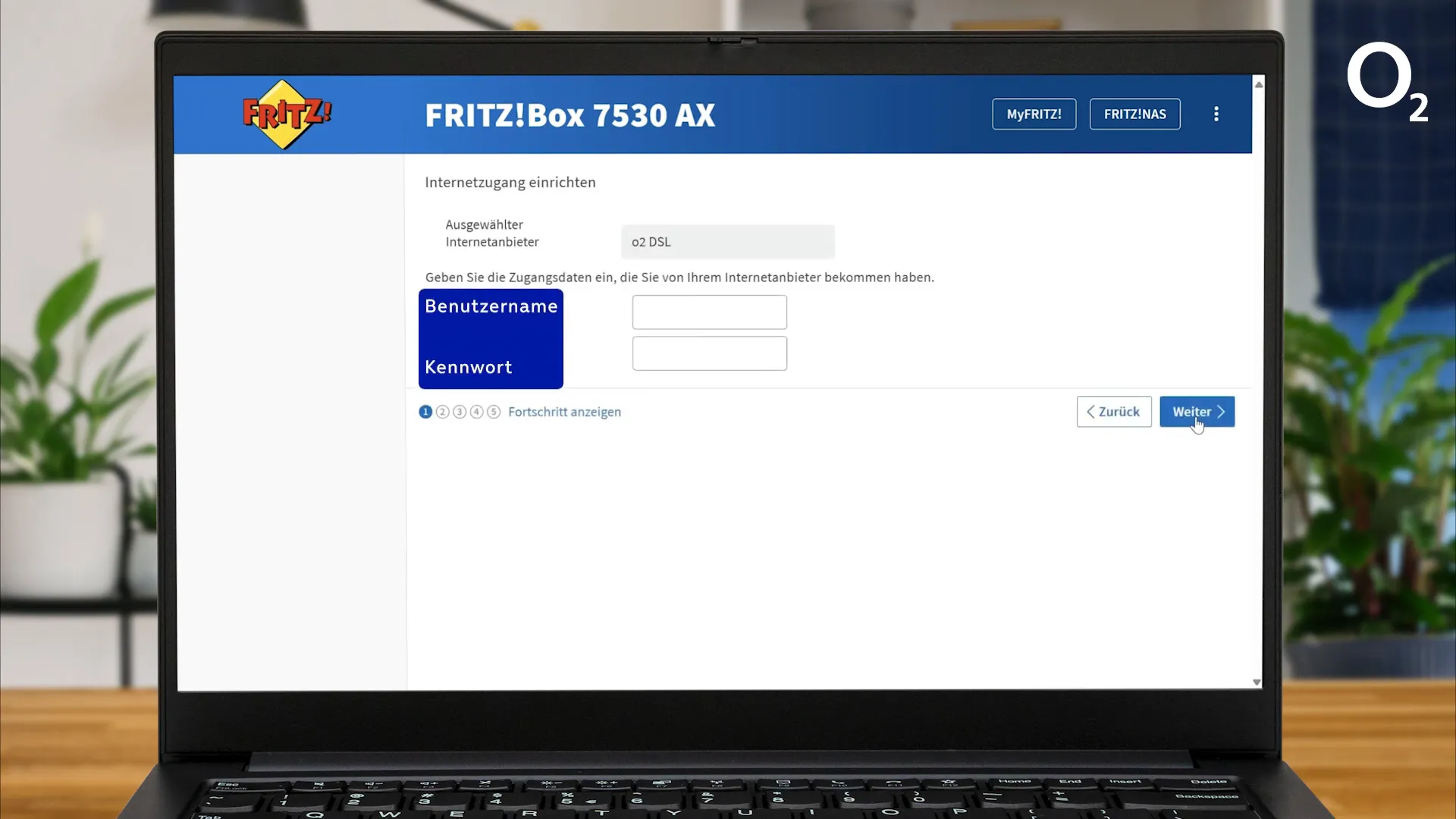The width and height of the screenshot is (1456, 819).
Task: Select progress step 4 indicator
Action: (x=476, y=412)
